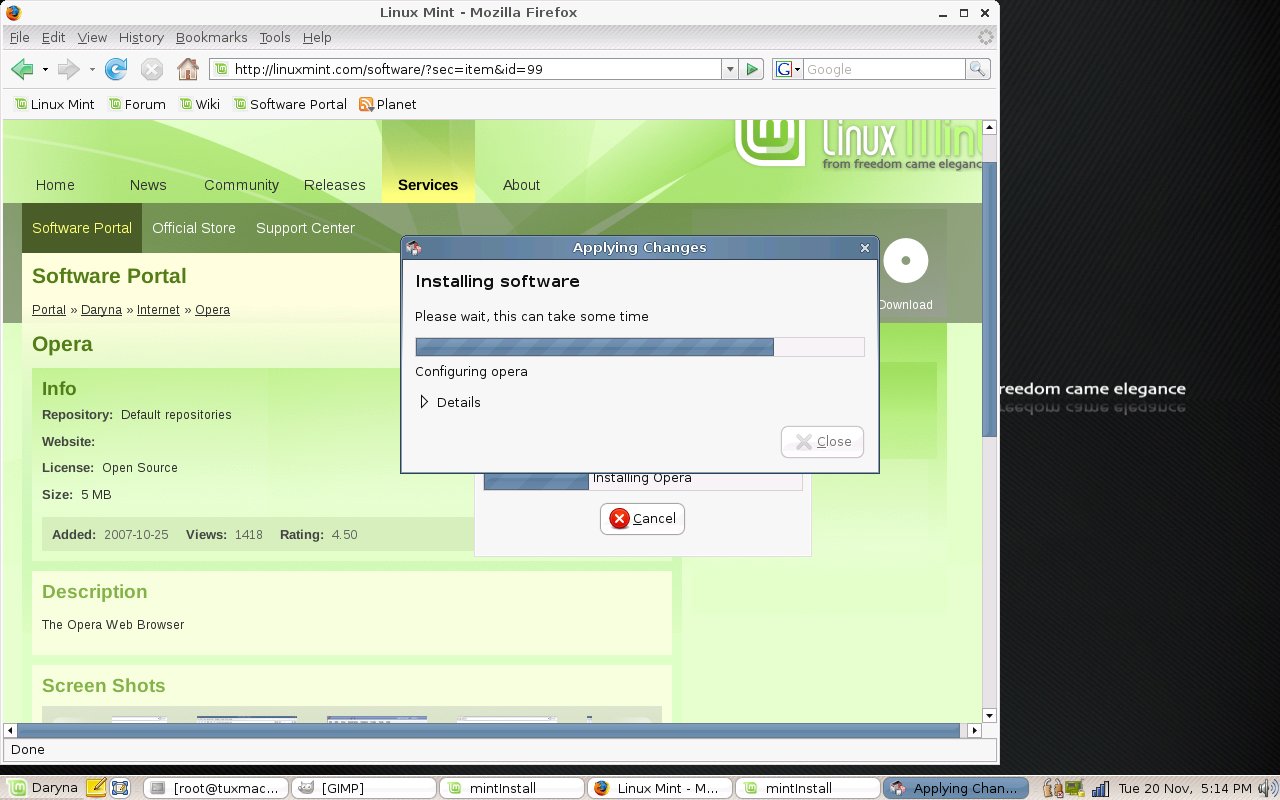1280x800 pixels.
Task: Open the Tools menu
Action: coord(274,37)
